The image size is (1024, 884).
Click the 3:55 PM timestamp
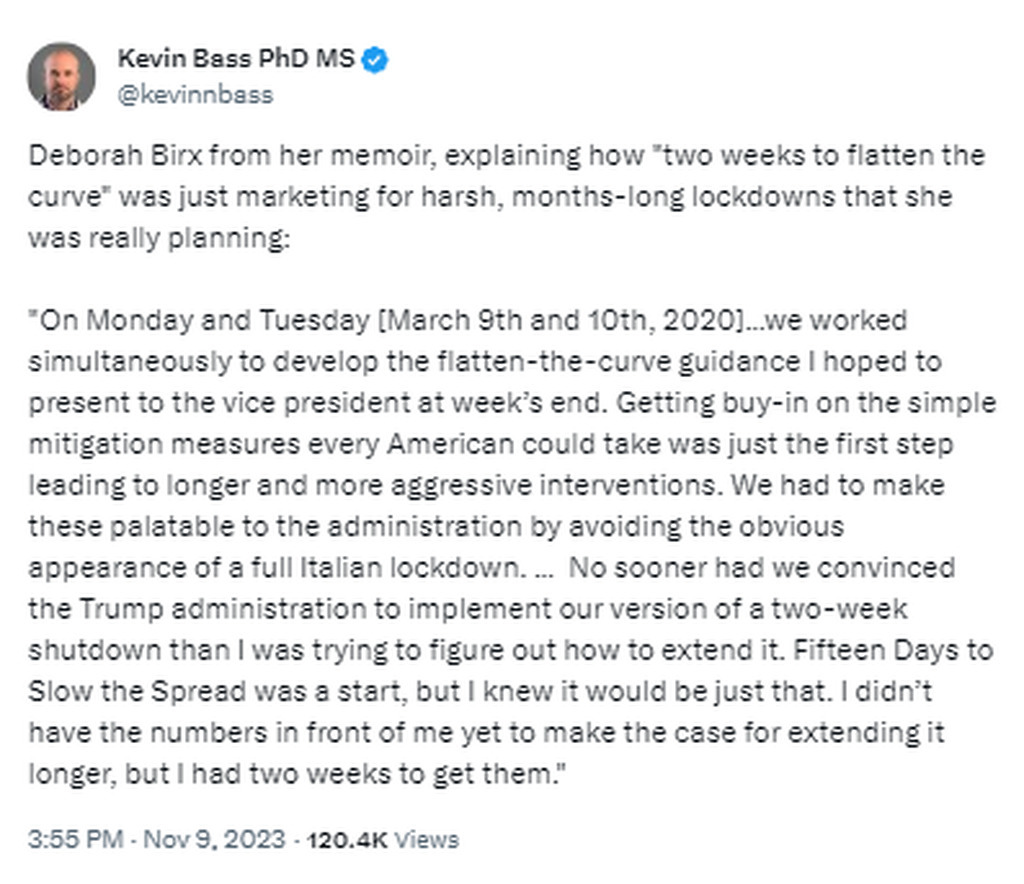tap(76, 839)
